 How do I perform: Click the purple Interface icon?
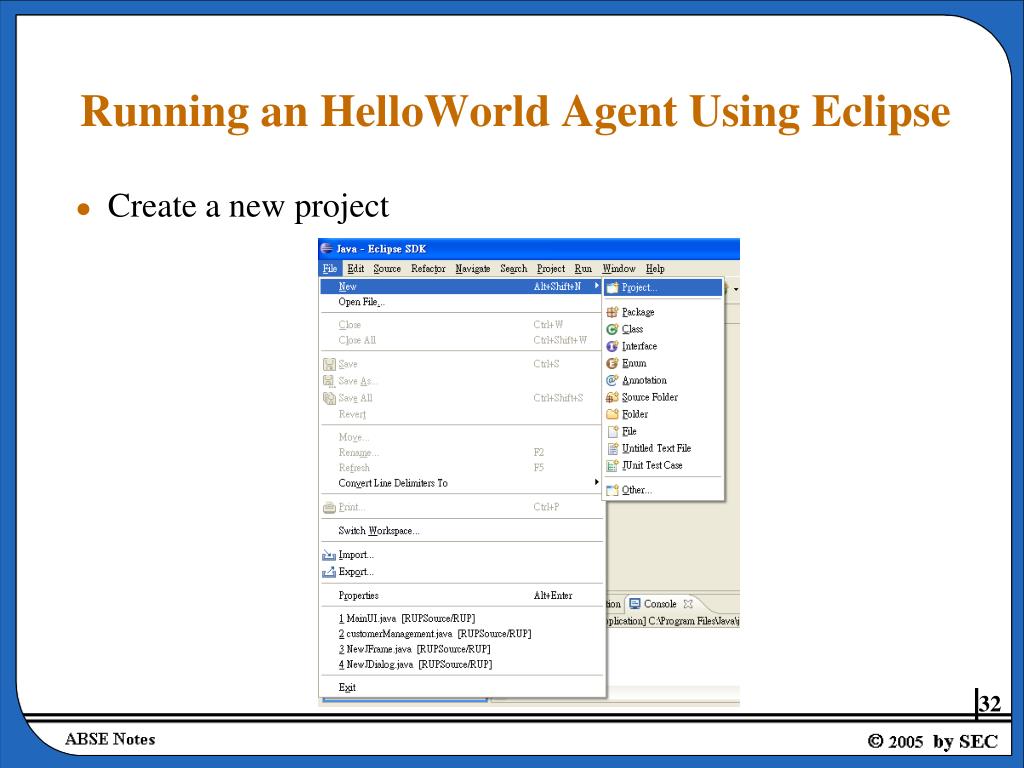(612, 346)
